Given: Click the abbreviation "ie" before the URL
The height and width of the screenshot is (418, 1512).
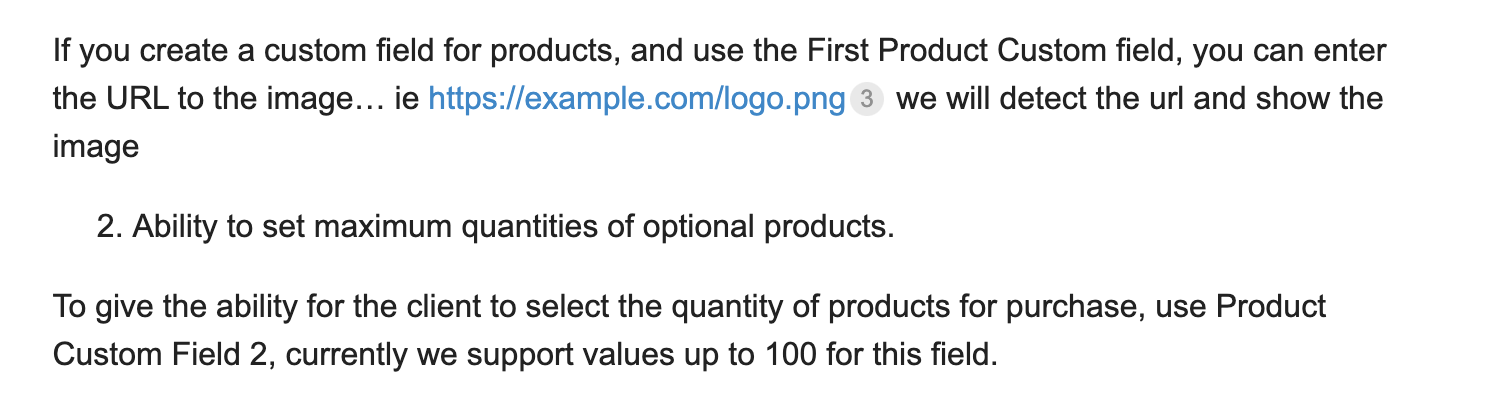Looking at the screenshot, I should tap(407, 99).
